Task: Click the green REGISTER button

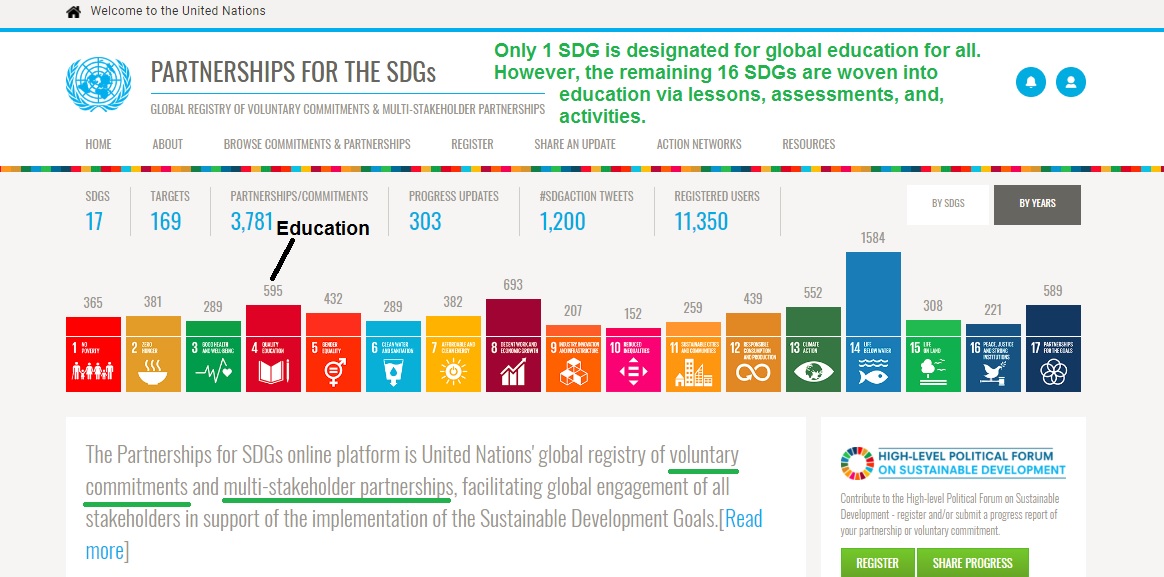Action: 877,562
